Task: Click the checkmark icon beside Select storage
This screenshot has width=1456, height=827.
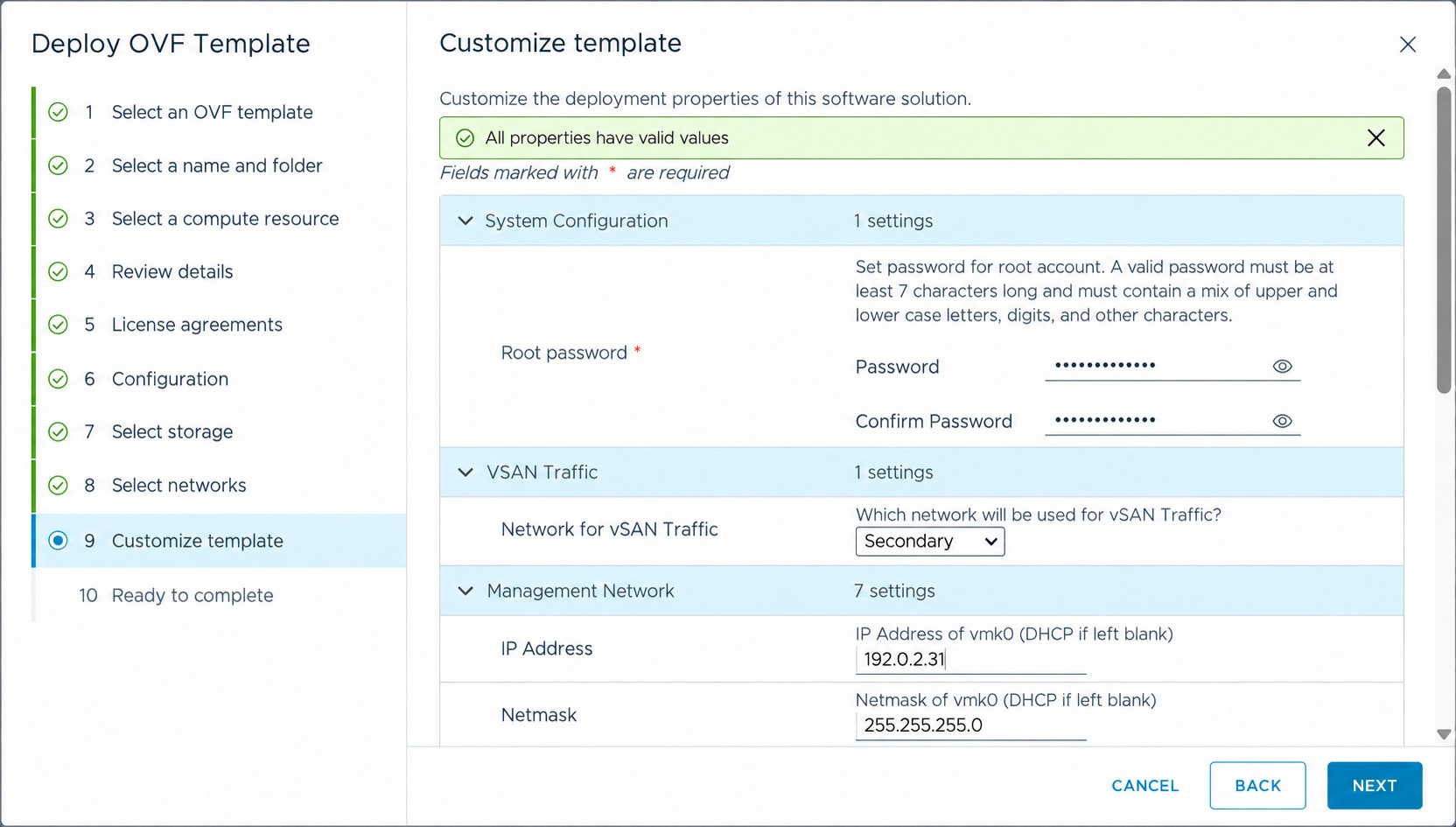Action: point(58,431)
